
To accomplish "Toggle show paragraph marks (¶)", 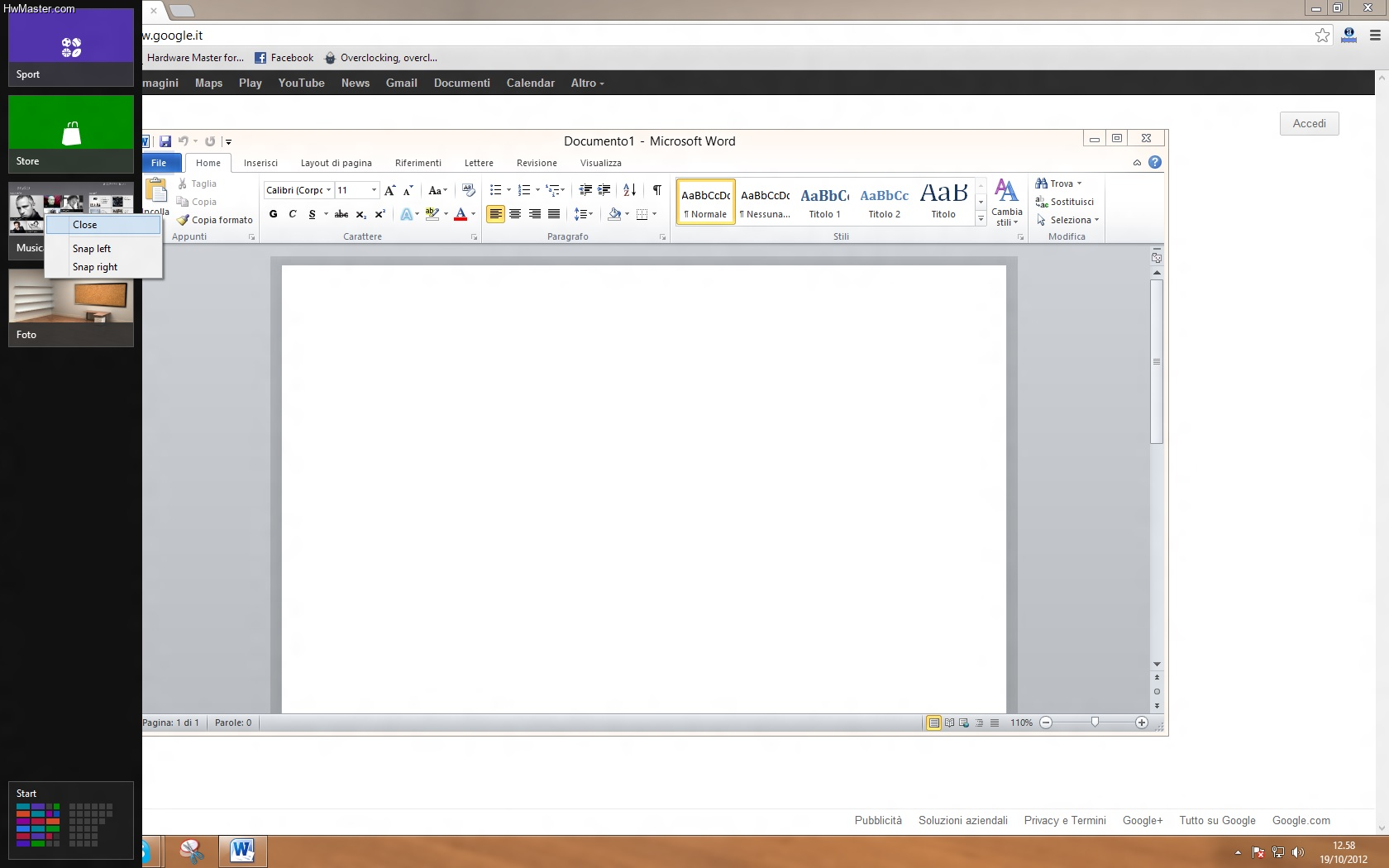I will click(x=657, y=190).
